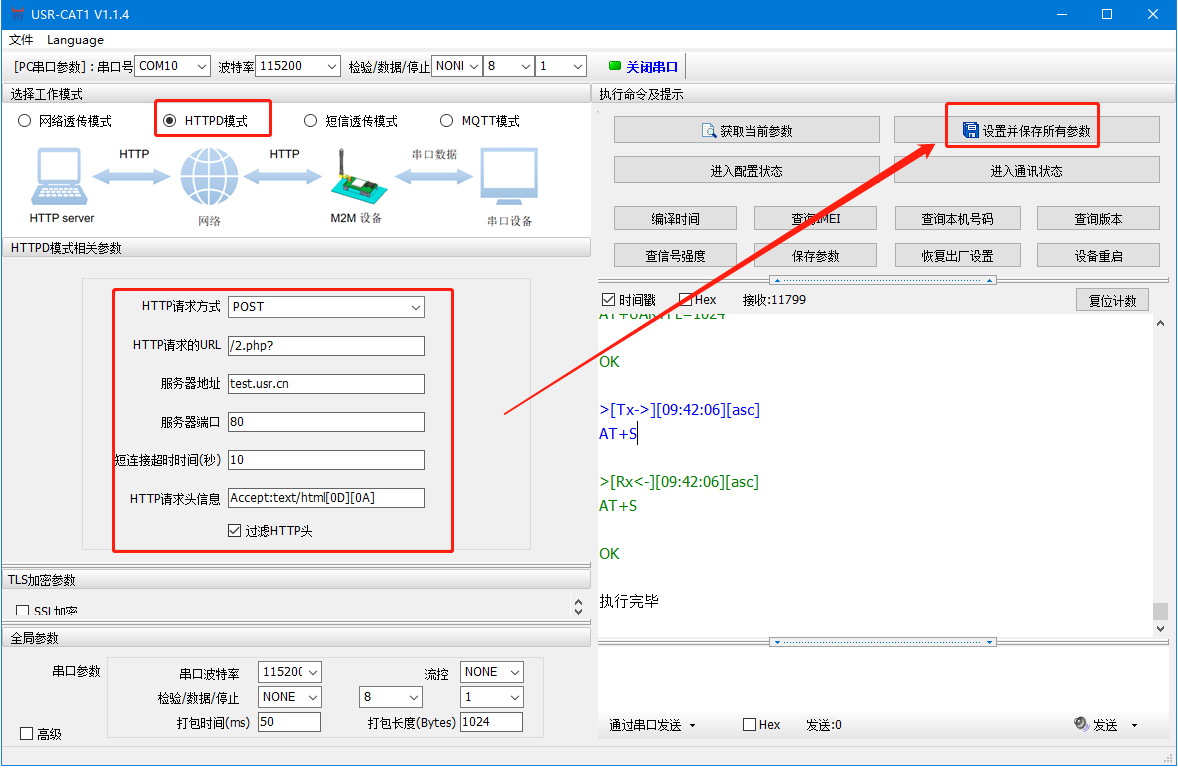This screenshot has width=1178, height=768.
Task: Open the HTTP请求方式 POST dropdown
Action: coord(326,307)
